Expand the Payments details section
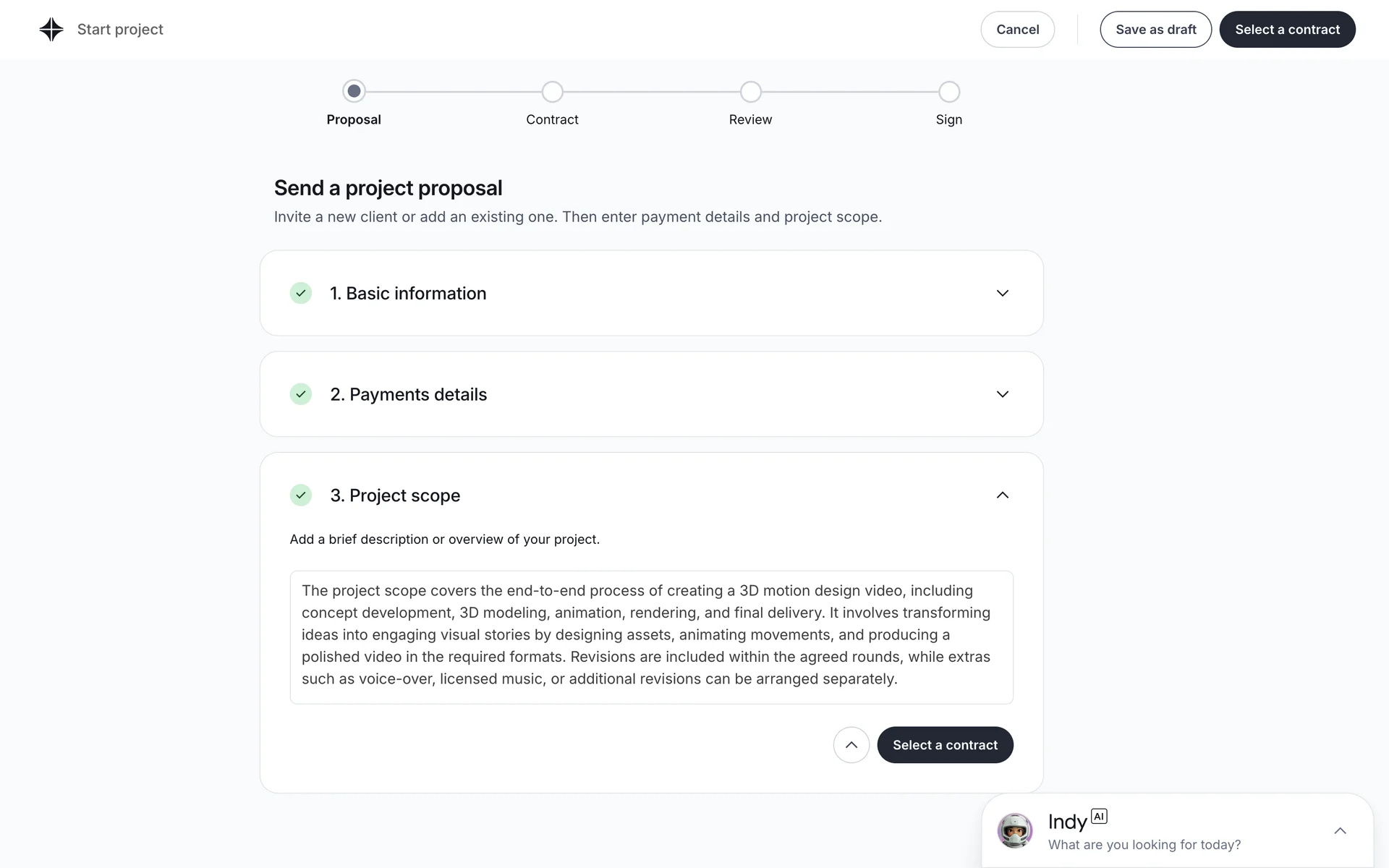This screenshot has width=1389, height=868. (1002, 394)
